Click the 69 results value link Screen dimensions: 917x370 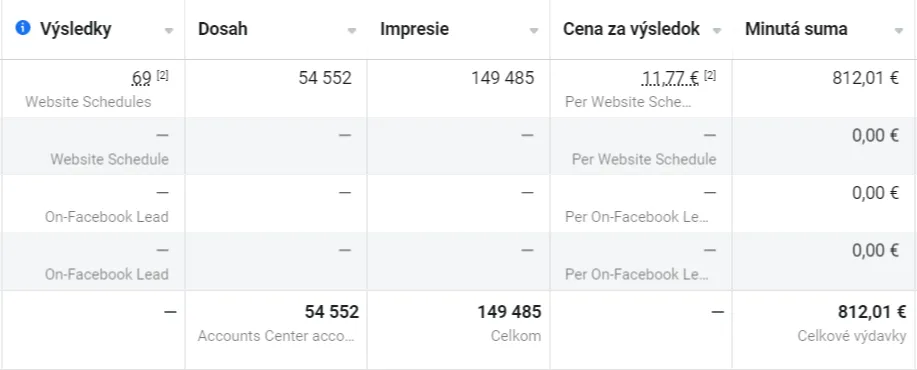[142, 78]
